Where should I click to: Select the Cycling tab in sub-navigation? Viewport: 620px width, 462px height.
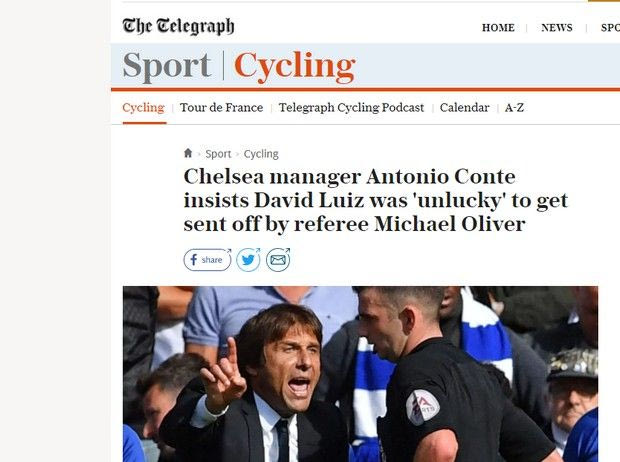click(x=143, y=108)
